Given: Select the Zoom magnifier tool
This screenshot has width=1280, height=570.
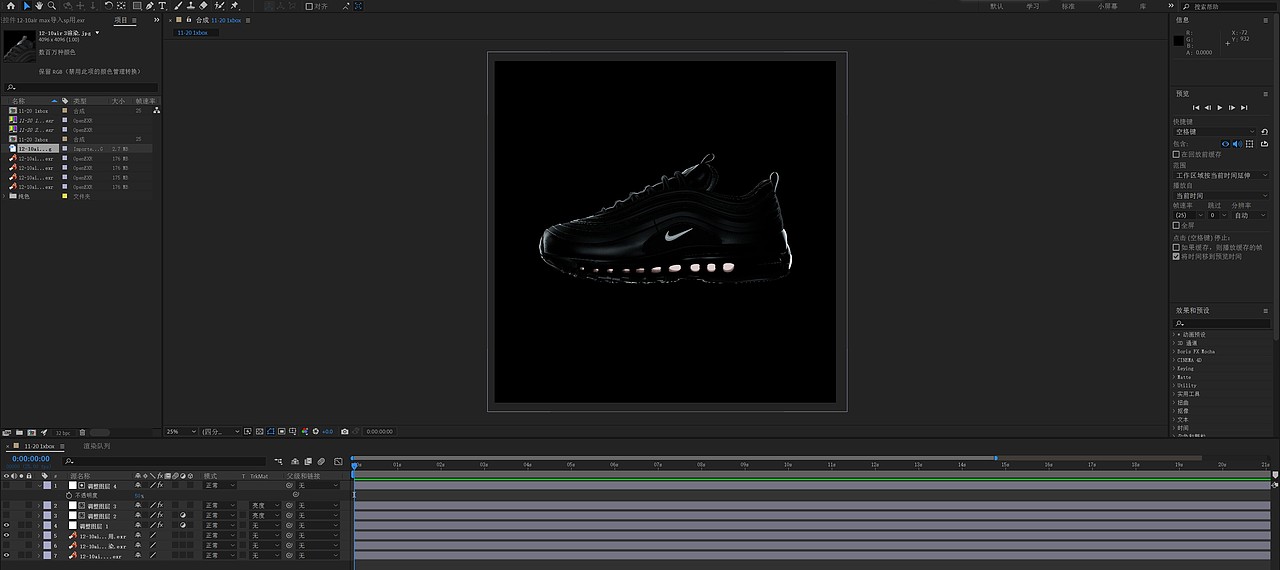Looking at the screenshot, I should (52, 6).
